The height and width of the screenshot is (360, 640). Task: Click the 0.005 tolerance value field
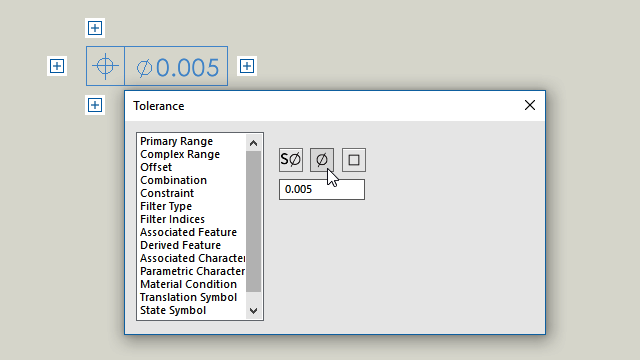[x=322, y=189]
